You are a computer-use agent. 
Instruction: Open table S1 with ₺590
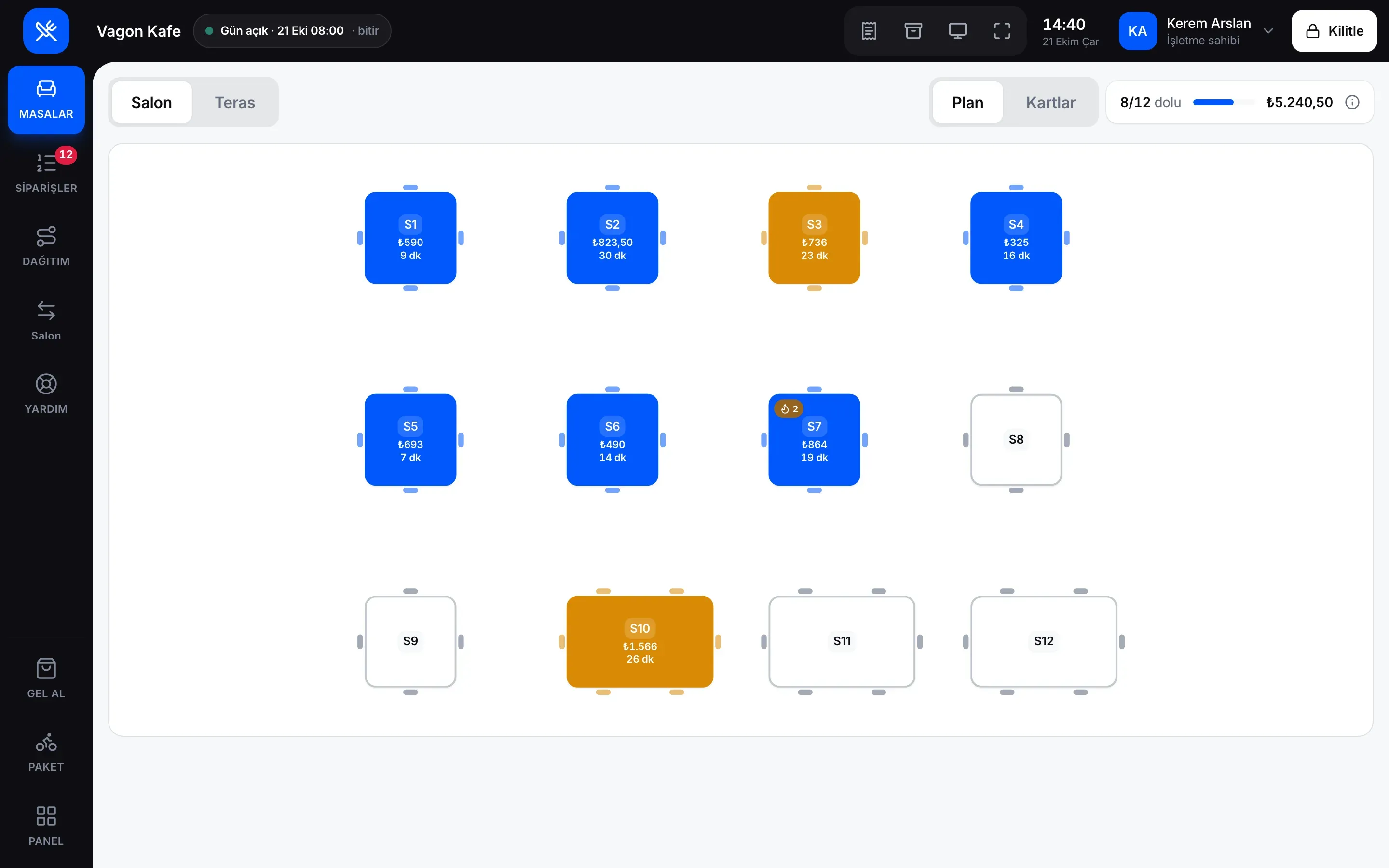pyautogui.click(x=410, y=238)
